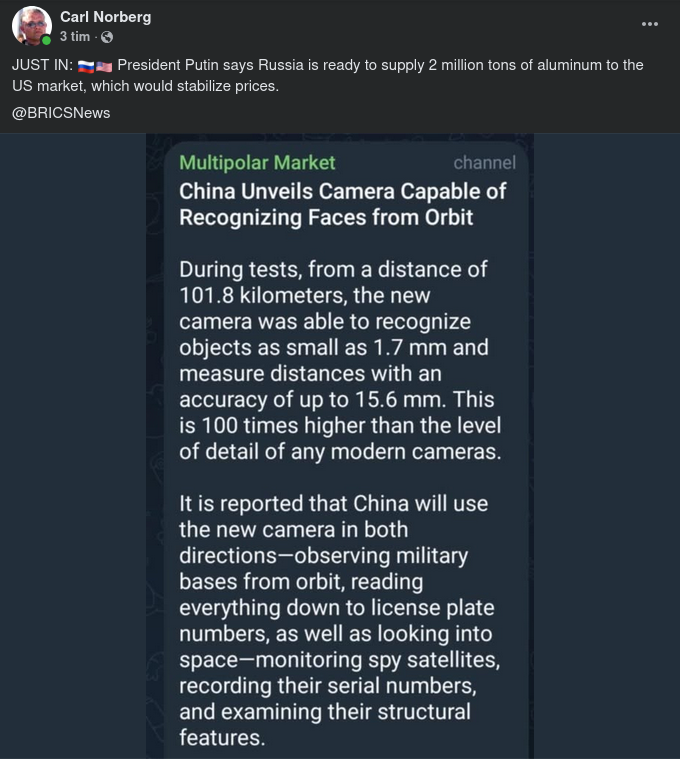Click the "Multipolar Market" channel name
Screen dimensions: 680x759
257,162
